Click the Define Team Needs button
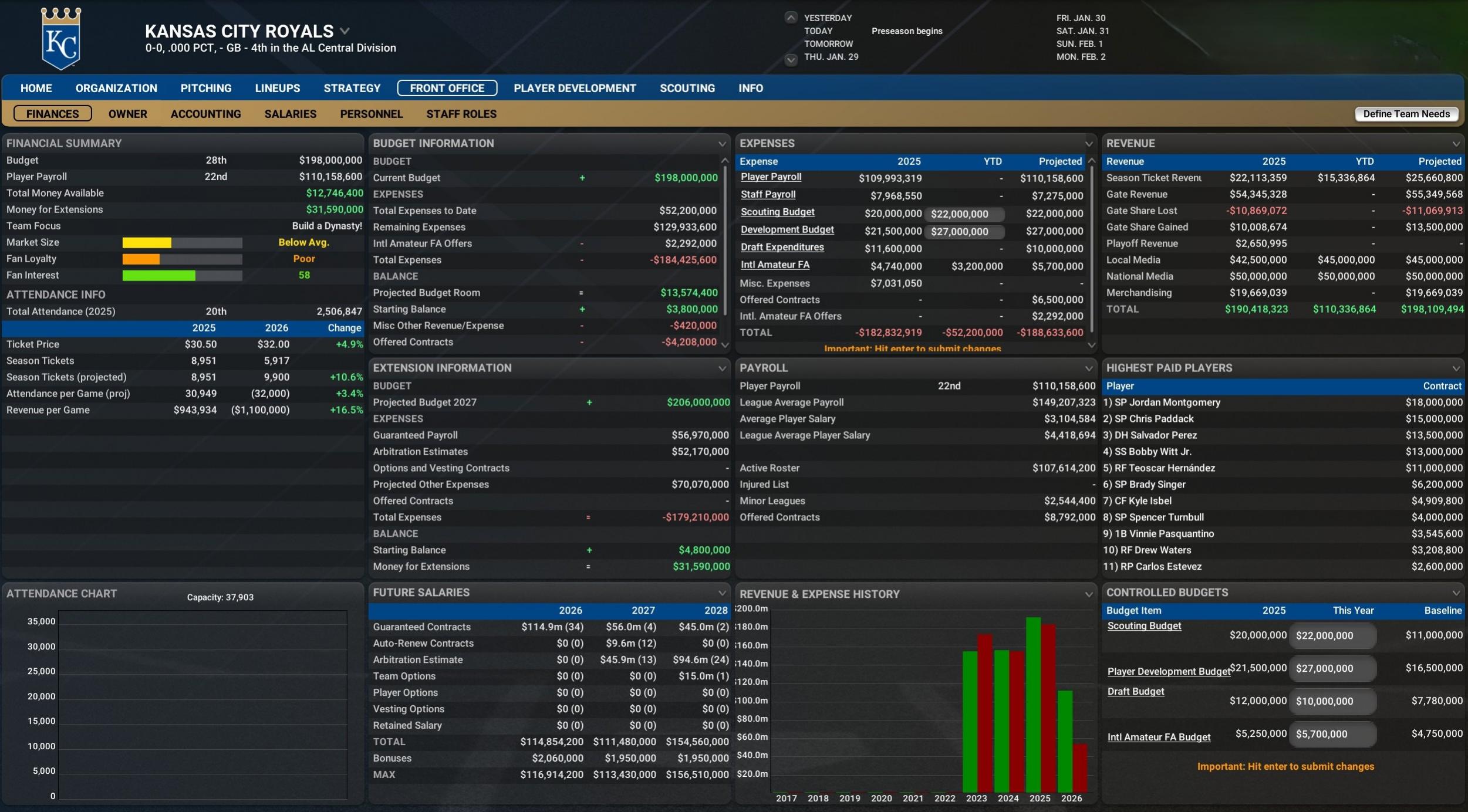This screenshot has width=1468, height=812. 1406,114
